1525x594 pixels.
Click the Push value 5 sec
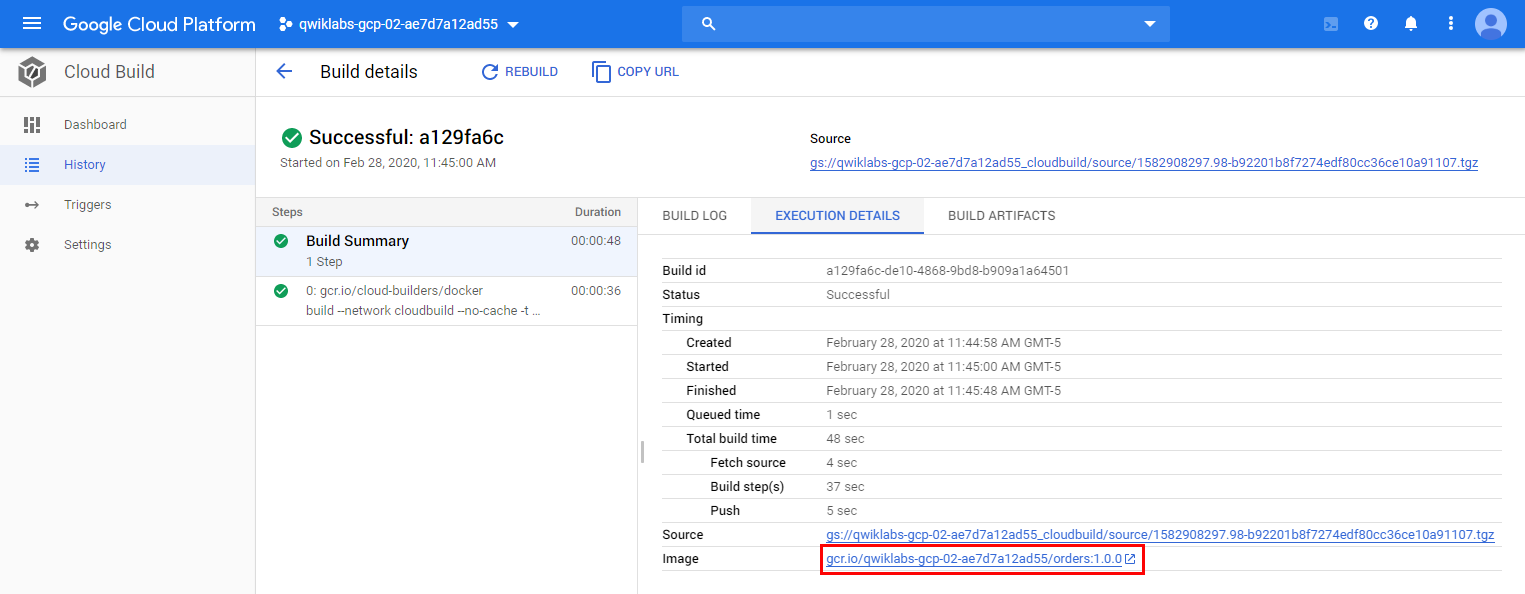tap(842, 511)
